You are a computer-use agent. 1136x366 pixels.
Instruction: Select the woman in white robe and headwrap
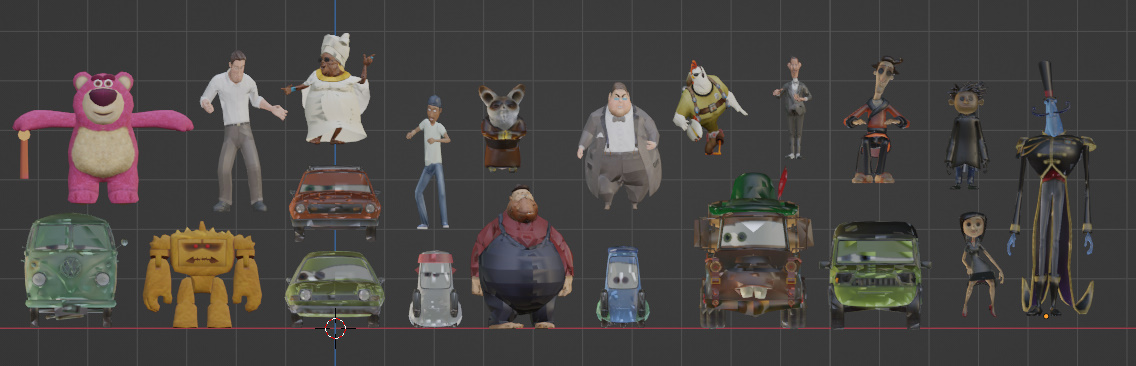(x=334, y=90)
